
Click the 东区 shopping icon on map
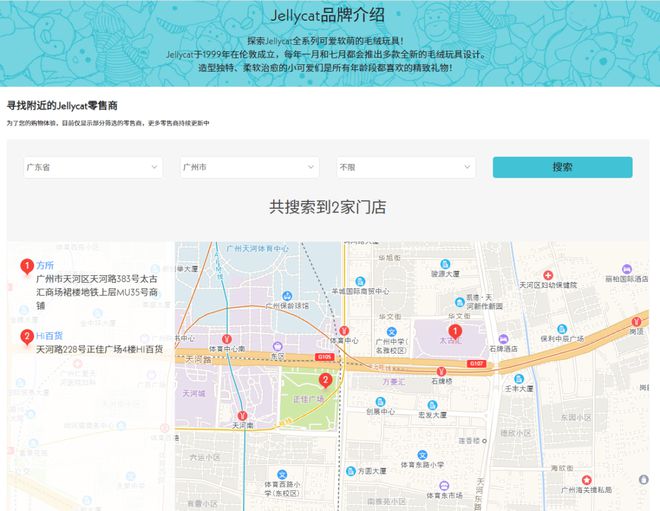point(277,346)
